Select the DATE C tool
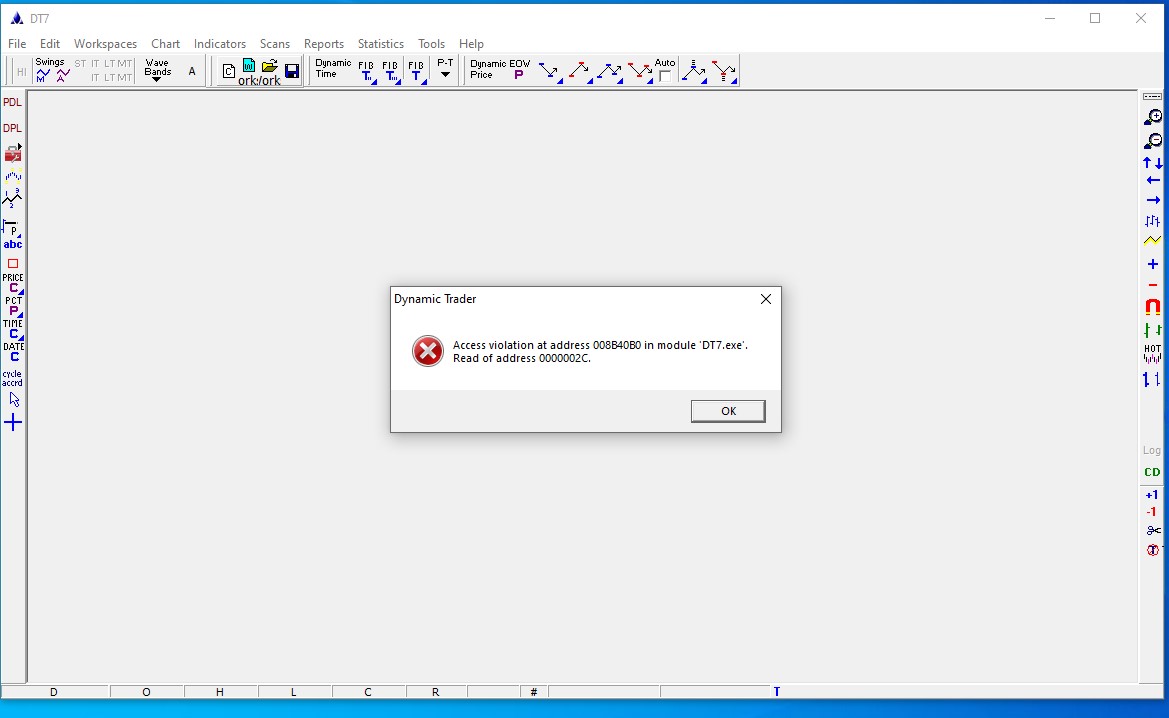 (13, 352)
